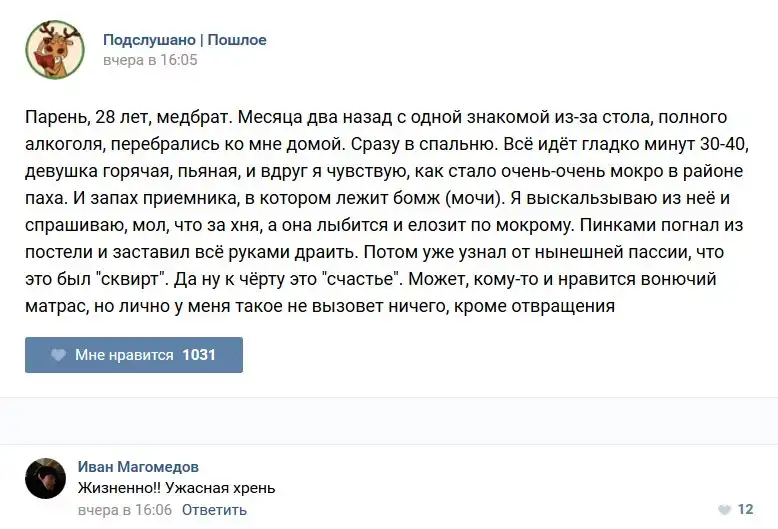Click the 1031 likes counter
Screen dimensions: 778x529
click(x=199, y=355)
